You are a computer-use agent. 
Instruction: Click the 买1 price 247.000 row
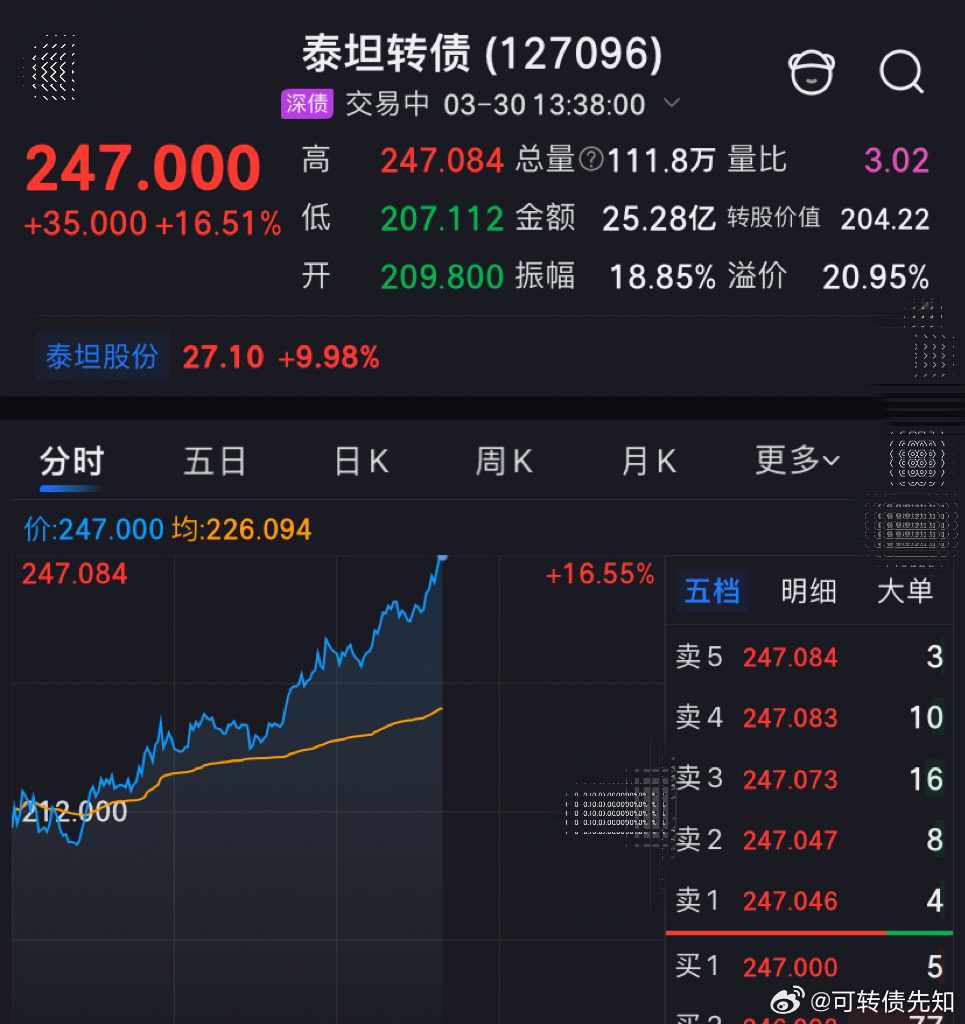809,967
